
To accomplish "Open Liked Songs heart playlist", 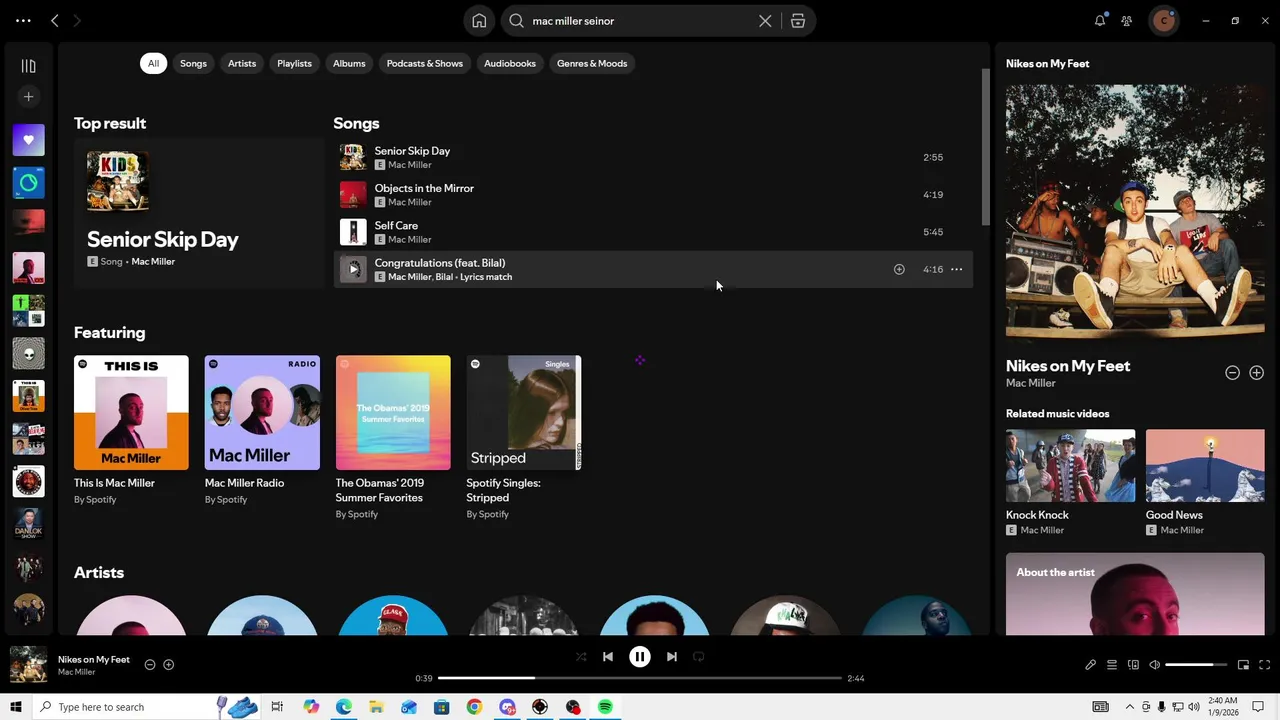I will [28, 140].
